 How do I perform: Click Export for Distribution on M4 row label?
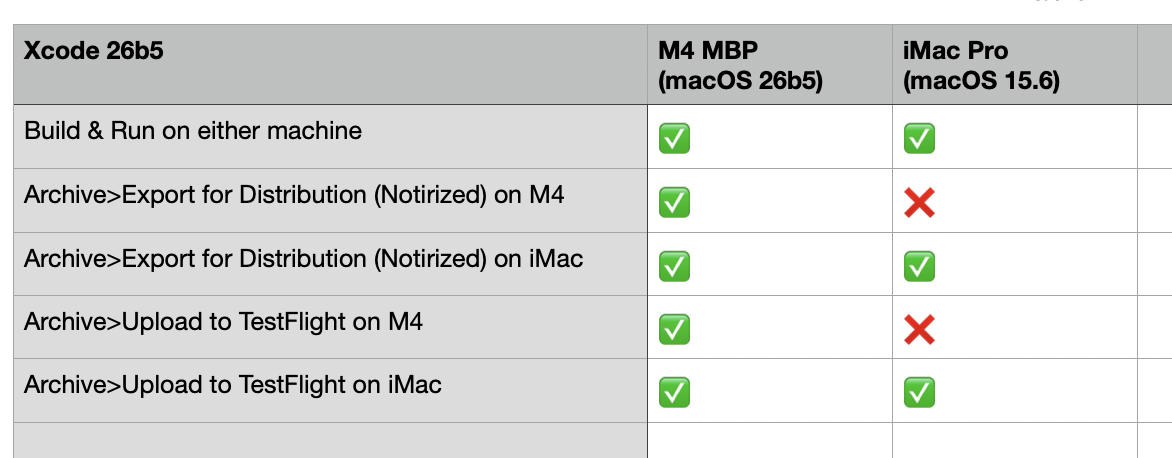(330, 200)
